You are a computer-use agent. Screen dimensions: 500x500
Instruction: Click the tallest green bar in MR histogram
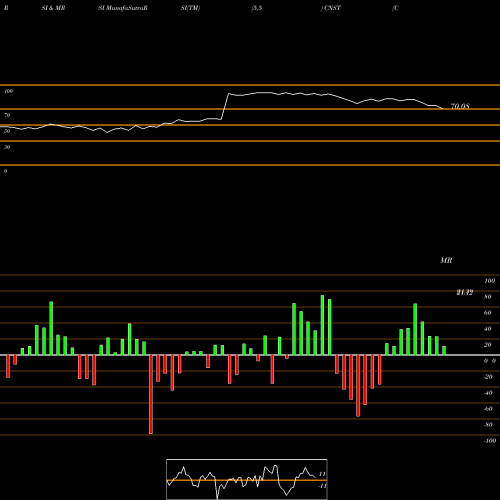pos(322,325)
